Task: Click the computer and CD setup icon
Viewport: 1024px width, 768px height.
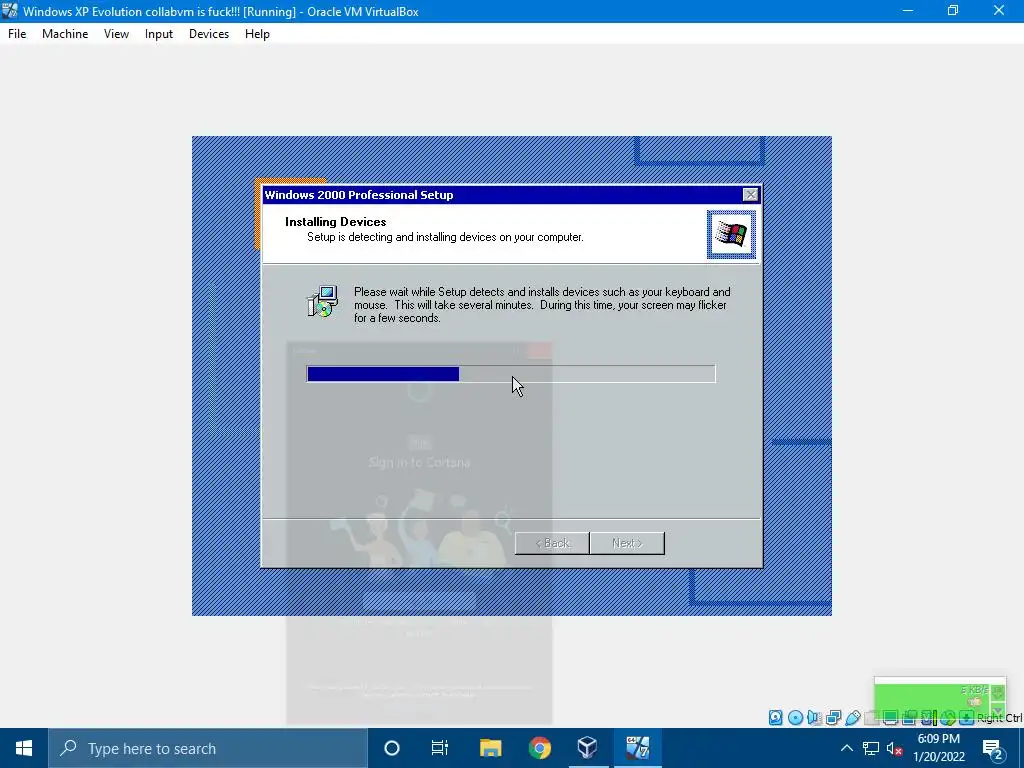Action: (x=322, y=301)
